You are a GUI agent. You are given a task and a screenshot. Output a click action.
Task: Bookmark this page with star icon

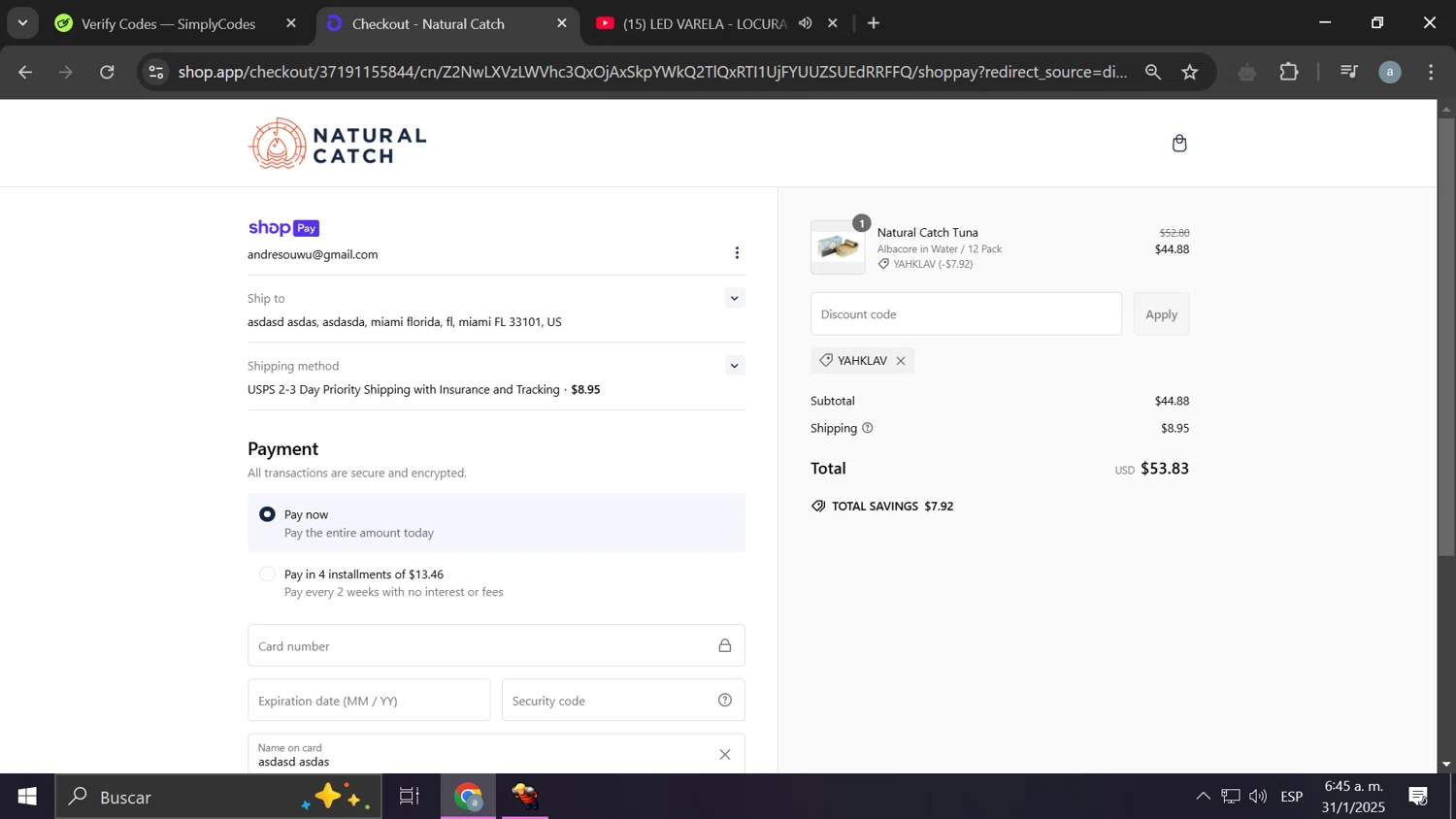coord(1190,72)
